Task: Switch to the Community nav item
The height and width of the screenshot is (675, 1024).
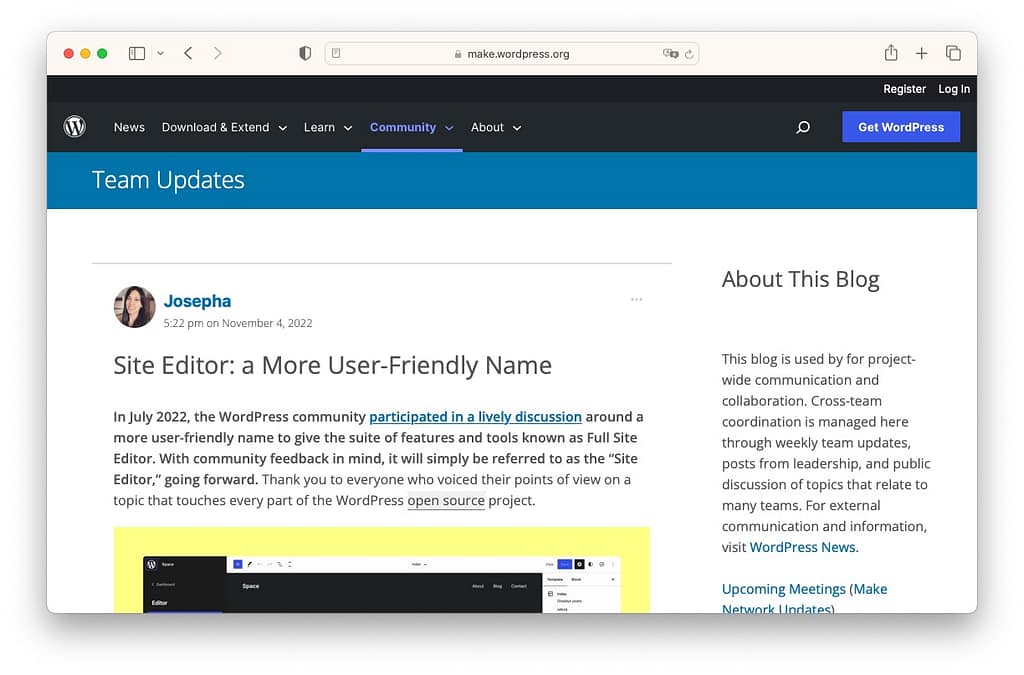Action: (404, 127)
